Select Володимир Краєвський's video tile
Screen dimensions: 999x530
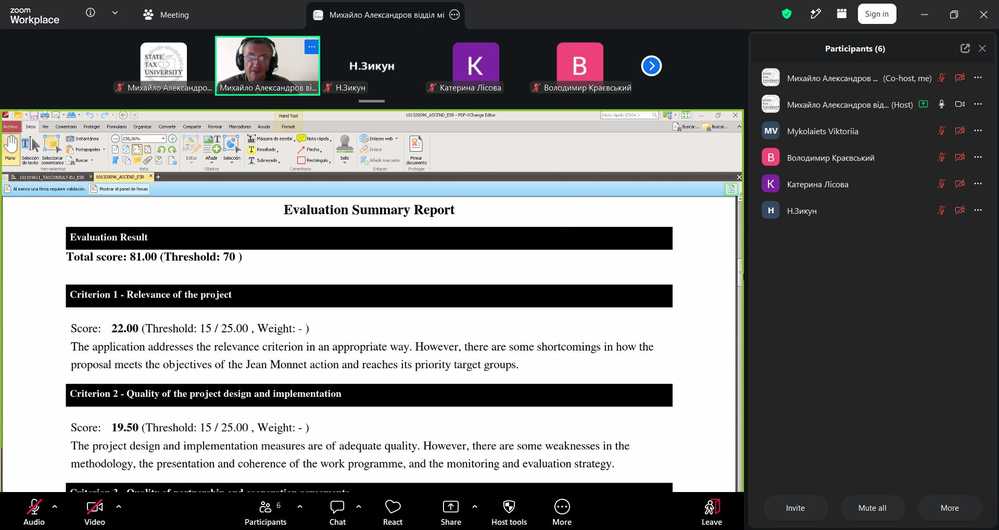580,66
